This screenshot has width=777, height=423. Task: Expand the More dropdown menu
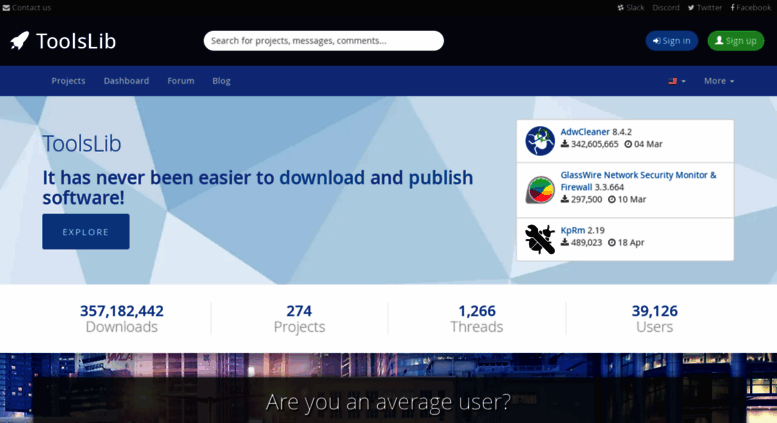pos(719,81)
